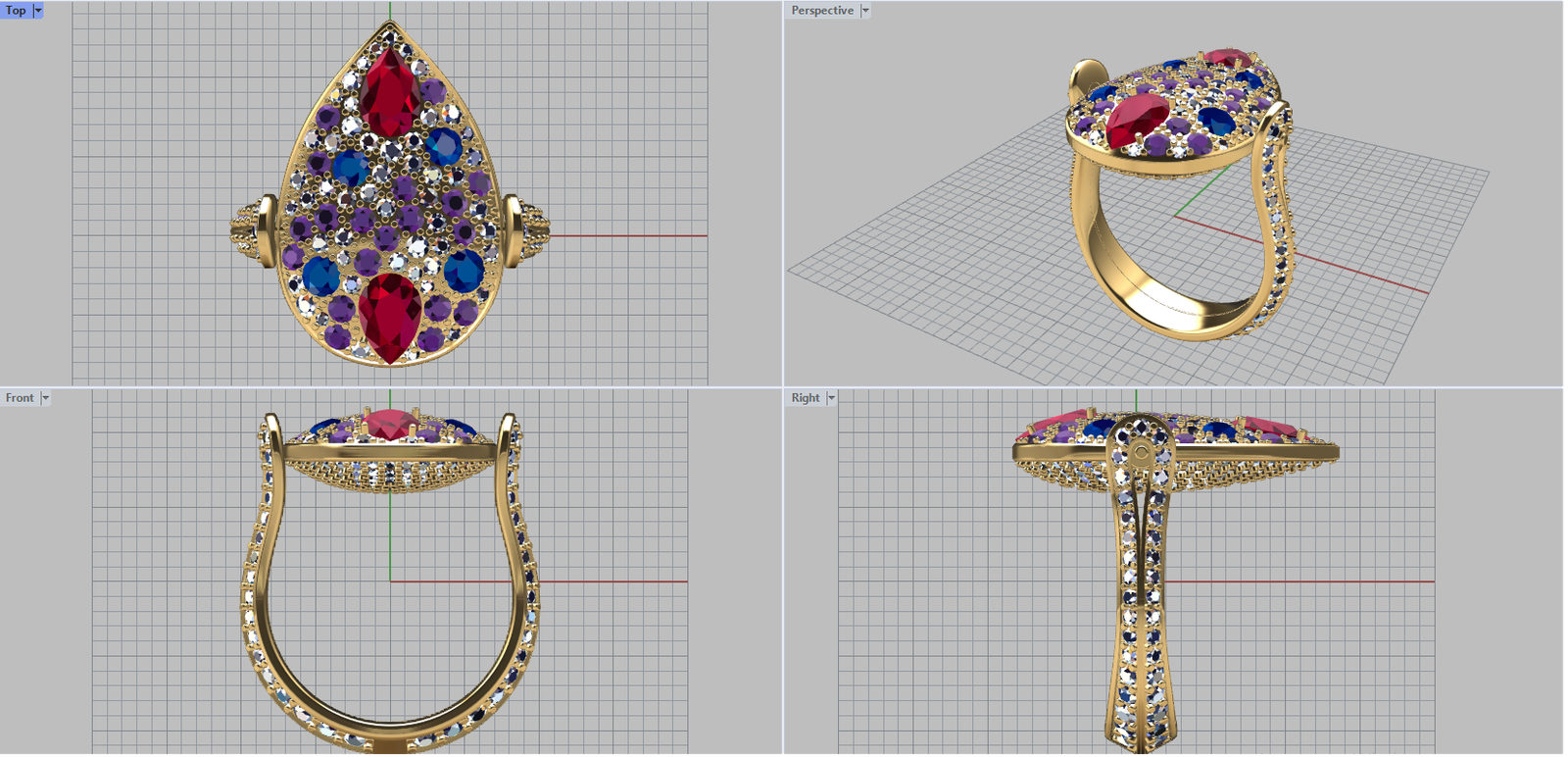Pick the lower-right large blue sapphire in Top view

coord(464,272)
